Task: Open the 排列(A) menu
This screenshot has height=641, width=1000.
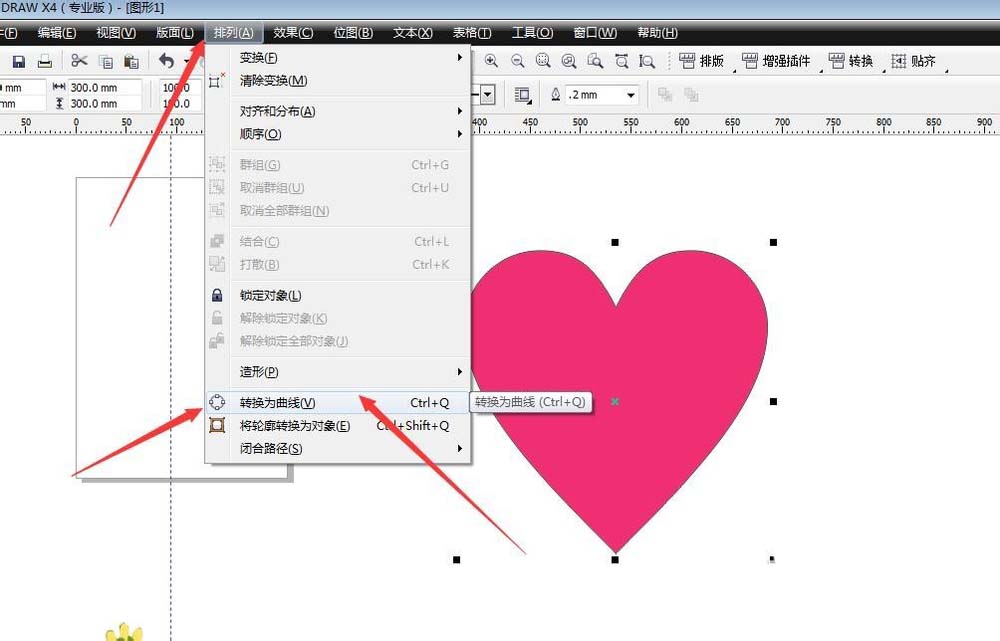Action: click(x=233, y=33)
